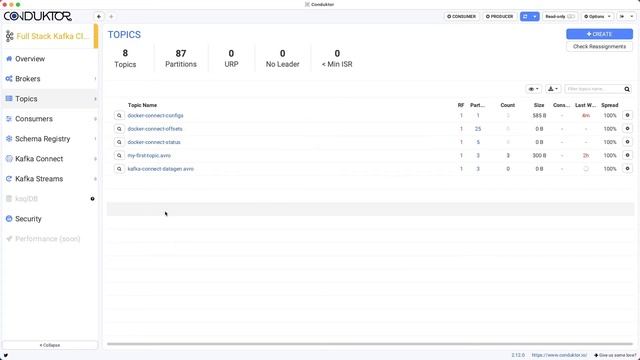Open the eye visibility columns dropdown
The width and height of the screenshot is (640, 360).
coord(533,89)
